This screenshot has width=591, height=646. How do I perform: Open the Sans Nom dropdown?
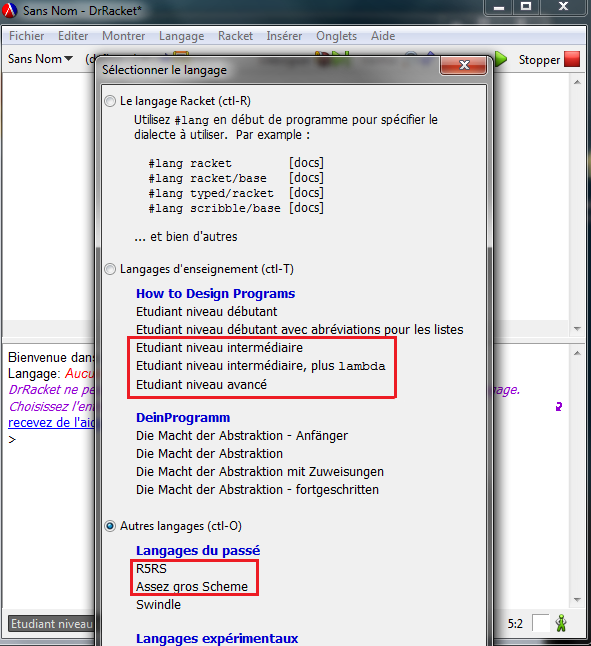[x=40, y=59]
